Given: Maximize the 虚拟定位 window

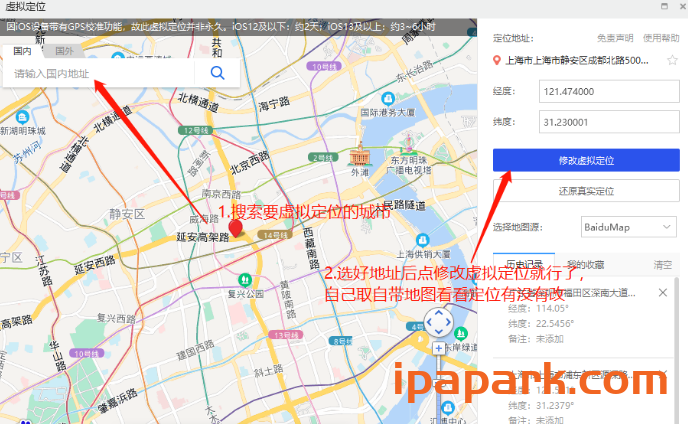Looking at the screenshot, I should 664,6.
